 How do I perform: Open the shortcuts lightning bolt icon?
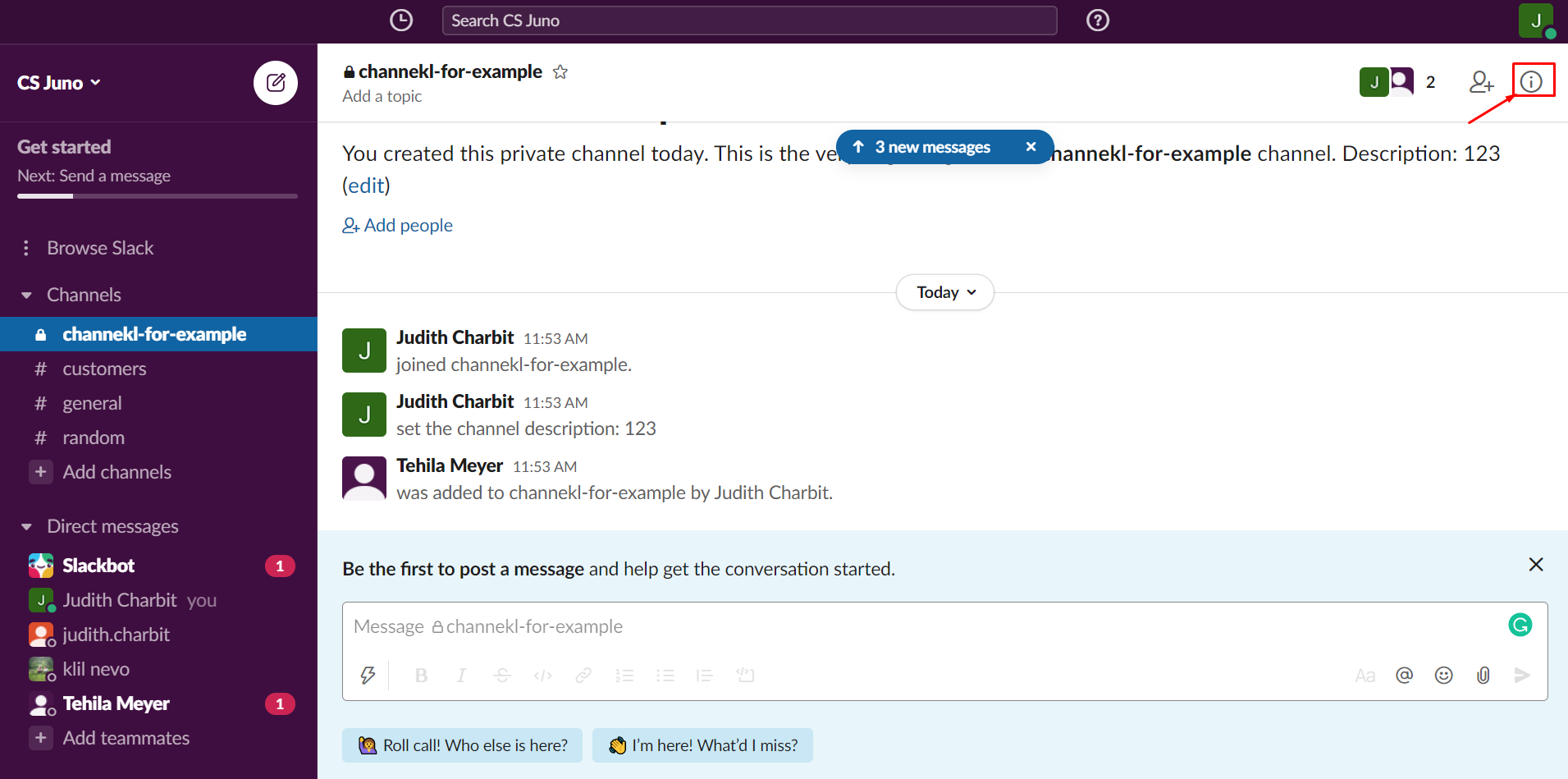coord(368,675)
